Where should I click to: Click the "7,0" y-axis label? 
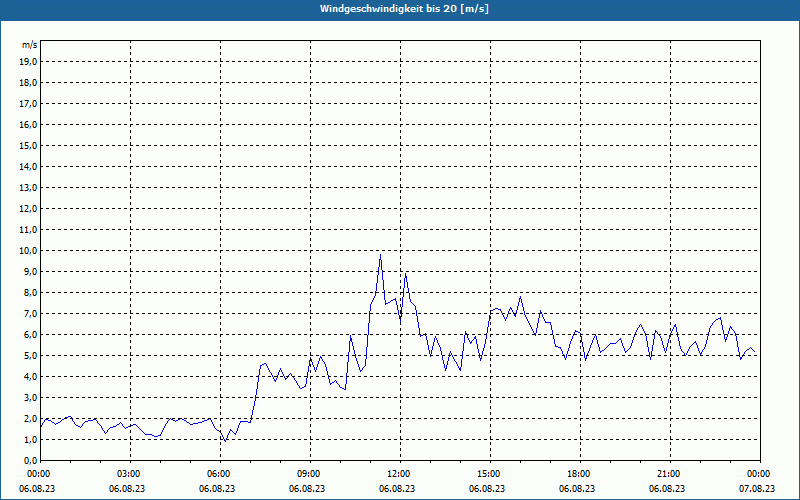tap(30, 313)
